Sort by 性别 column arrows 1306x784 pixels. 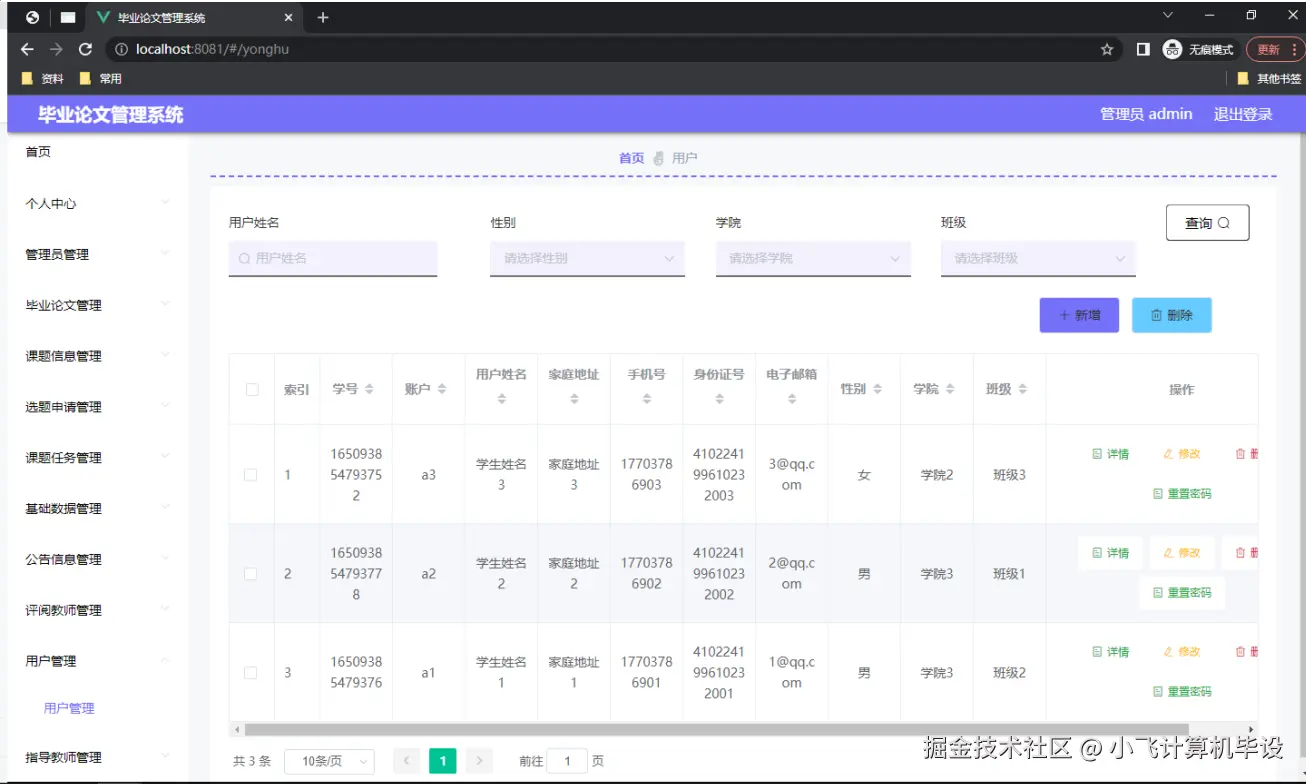point(877,389)
